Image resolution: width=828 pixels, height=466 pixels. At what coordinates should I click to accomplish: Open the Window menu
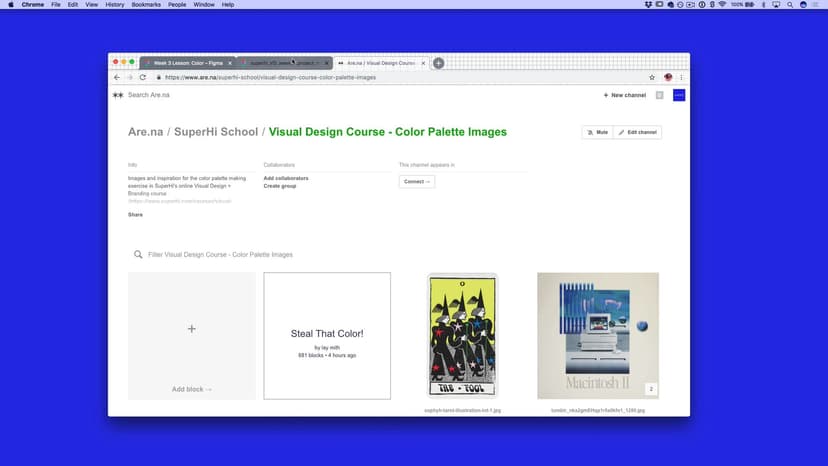(x=204, y=4)
